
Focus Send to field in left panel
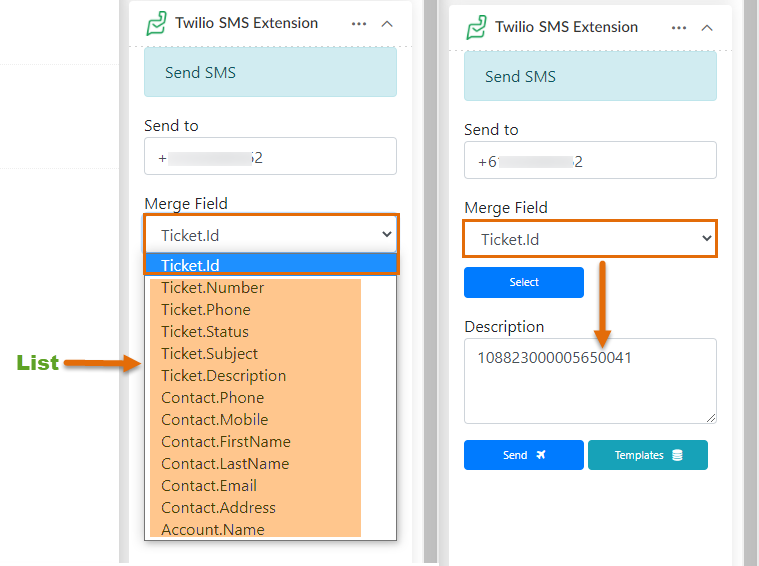coord(271,156)
